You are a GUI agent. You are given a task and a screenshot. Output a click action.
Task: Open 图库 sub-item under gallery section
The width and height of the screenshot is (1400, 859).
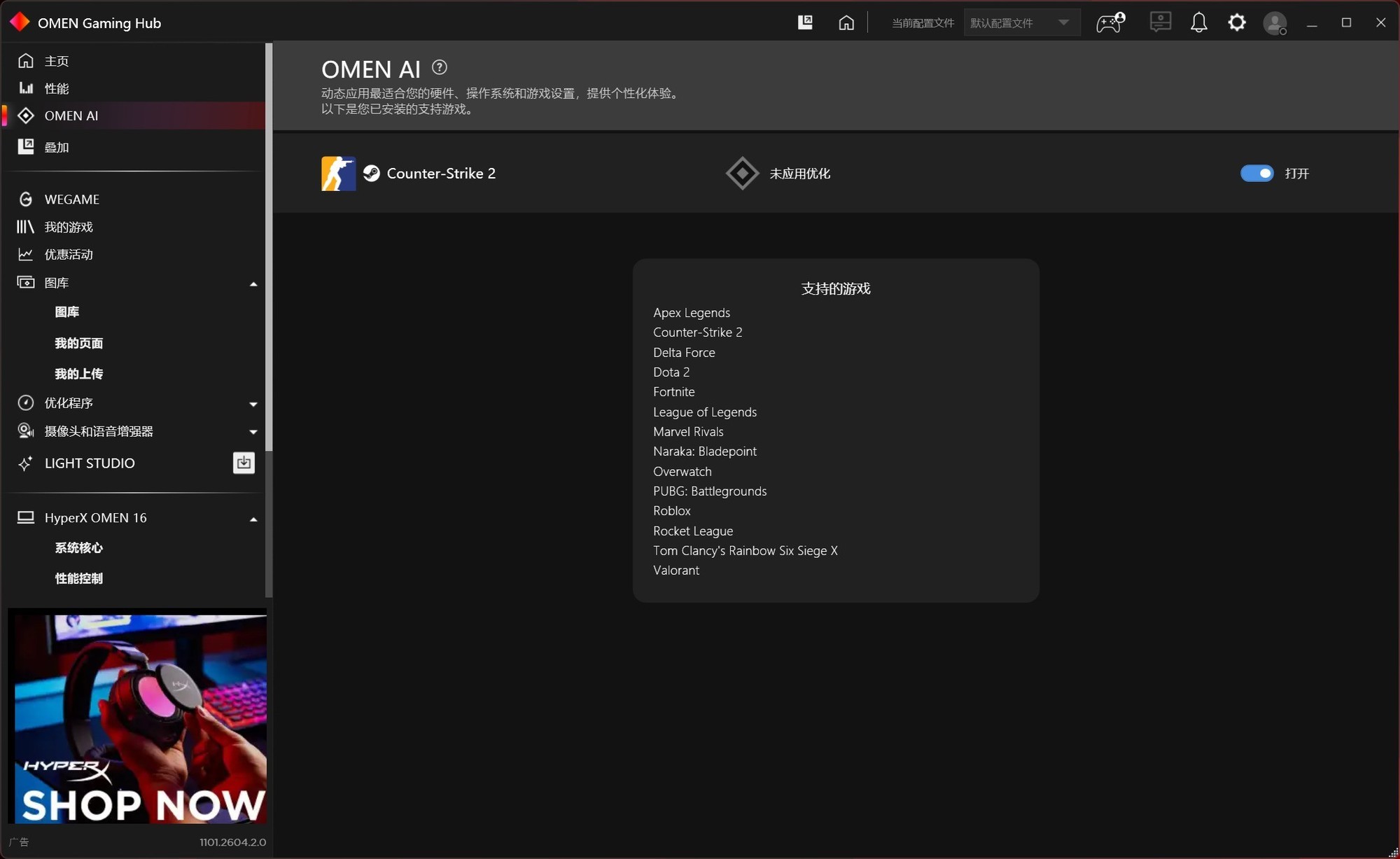67,312
